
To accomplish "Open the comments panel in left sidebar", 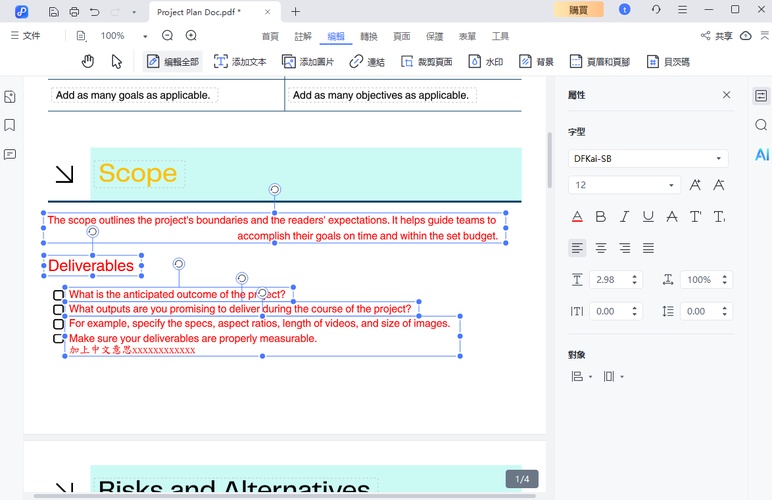I will (x=10, y=154).
